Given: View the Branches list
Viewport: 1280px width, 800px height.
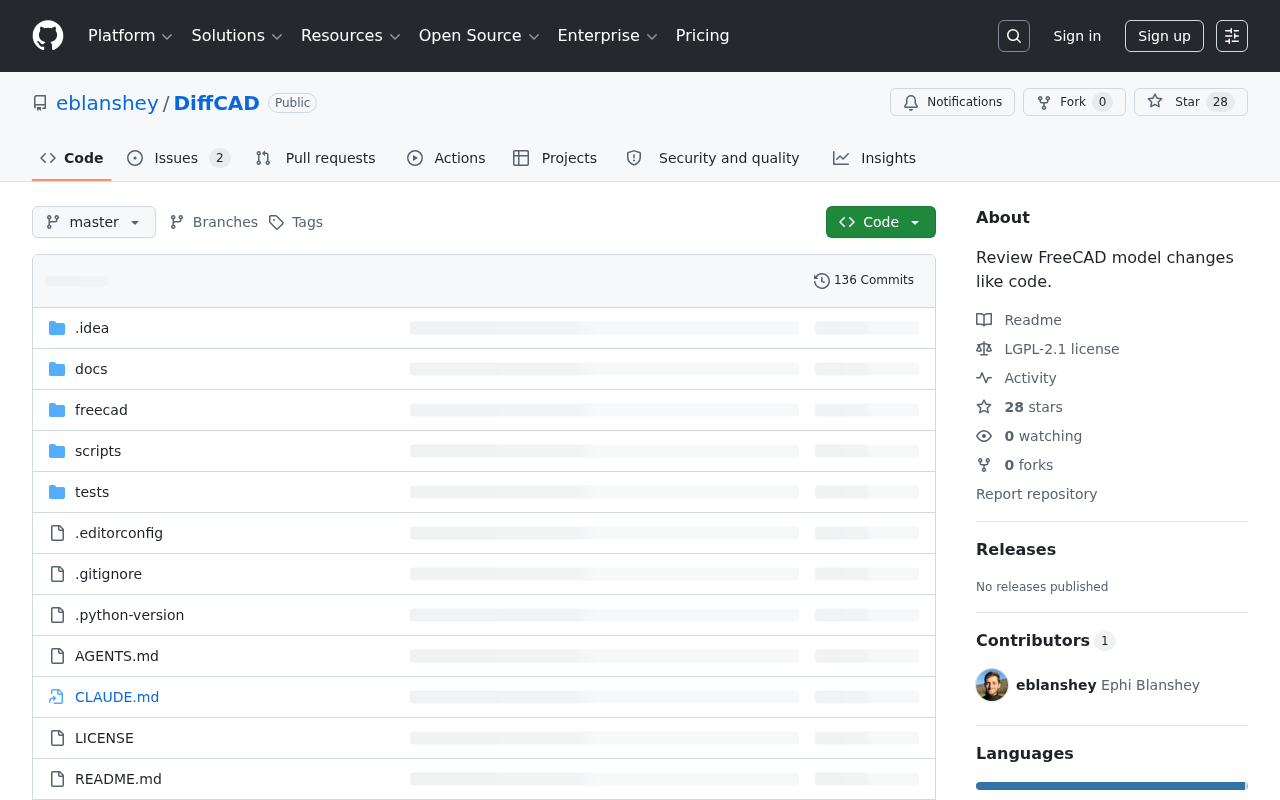Looking at the screenshot, I should tap(214, 222).
